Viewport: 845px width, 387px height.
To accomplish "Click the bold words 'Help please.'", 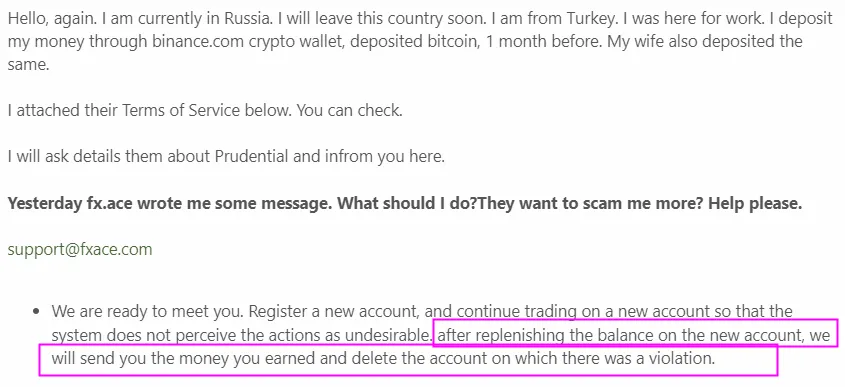I will tap(754, 203).
